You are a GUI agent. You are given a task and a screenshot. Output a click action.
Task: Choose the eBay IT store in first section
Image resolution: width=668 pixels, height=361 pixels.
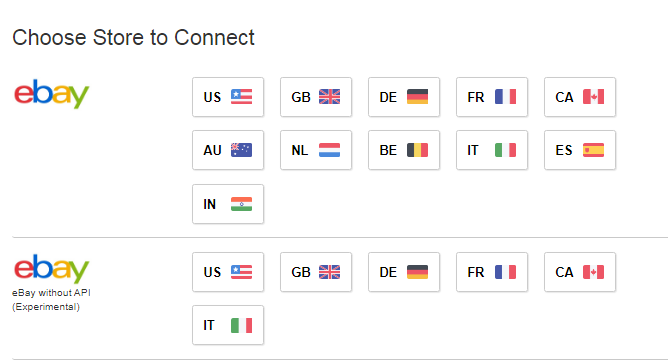pos(492,150)
